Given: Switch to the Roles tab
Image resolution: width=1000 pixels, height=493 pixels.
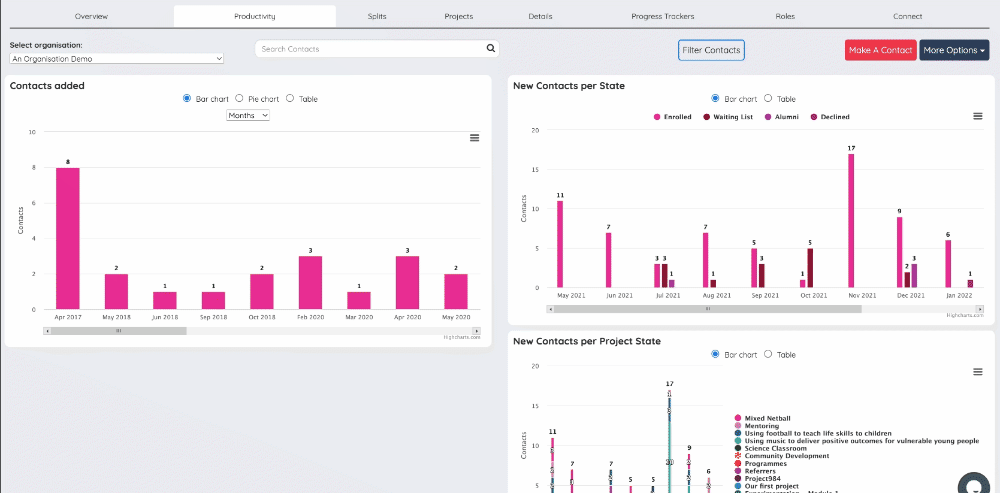Looking at the screenshot, I should (x=785, y=16).
